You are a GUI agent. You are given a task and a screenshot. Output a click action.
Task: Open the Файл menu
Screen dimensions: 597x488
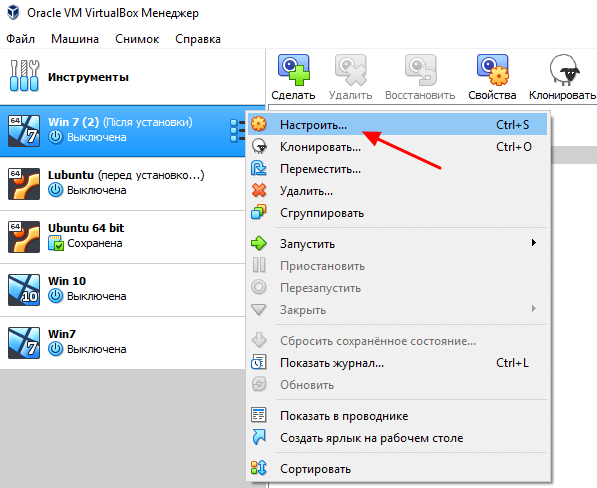pyautogui.click(x=21, y=39)
